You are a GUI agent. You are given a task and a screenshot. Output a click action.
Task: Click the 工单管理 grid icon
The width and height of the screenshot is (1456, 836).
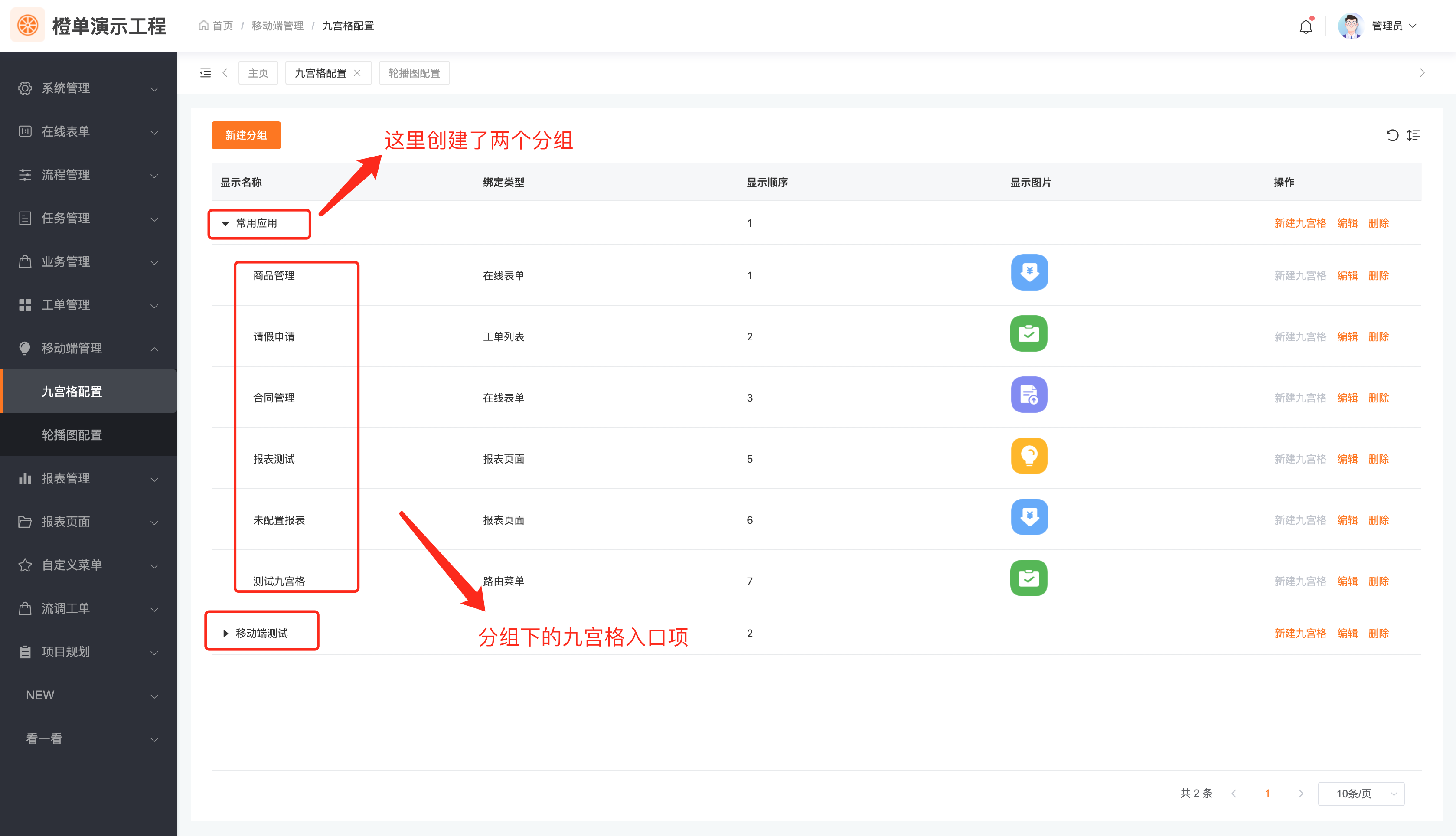coord(25,305)
